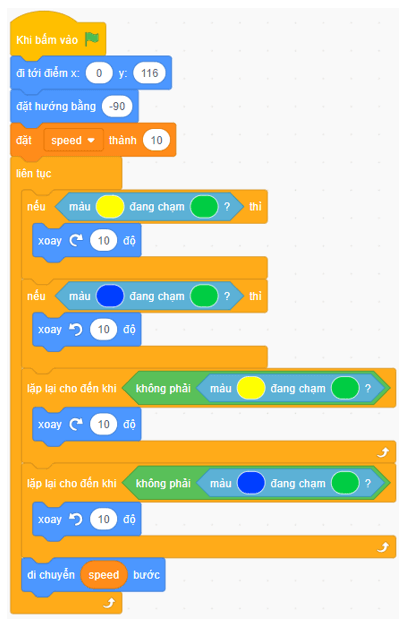Screen dimensions: 408x619
Task: Click the speed variable reporter in move block
Action: [104, 575]
